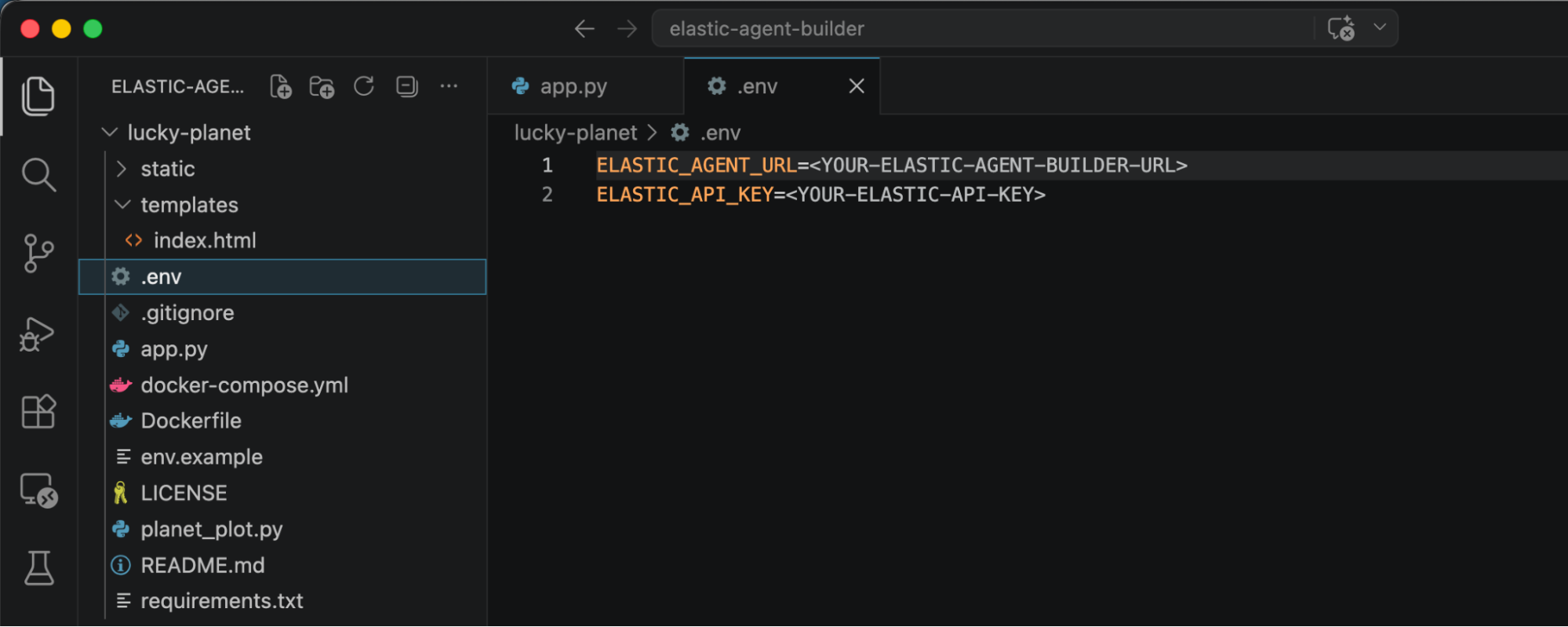
Task: Click the Python icon beside planet_plot.py
Action: (x=121, y=529)
